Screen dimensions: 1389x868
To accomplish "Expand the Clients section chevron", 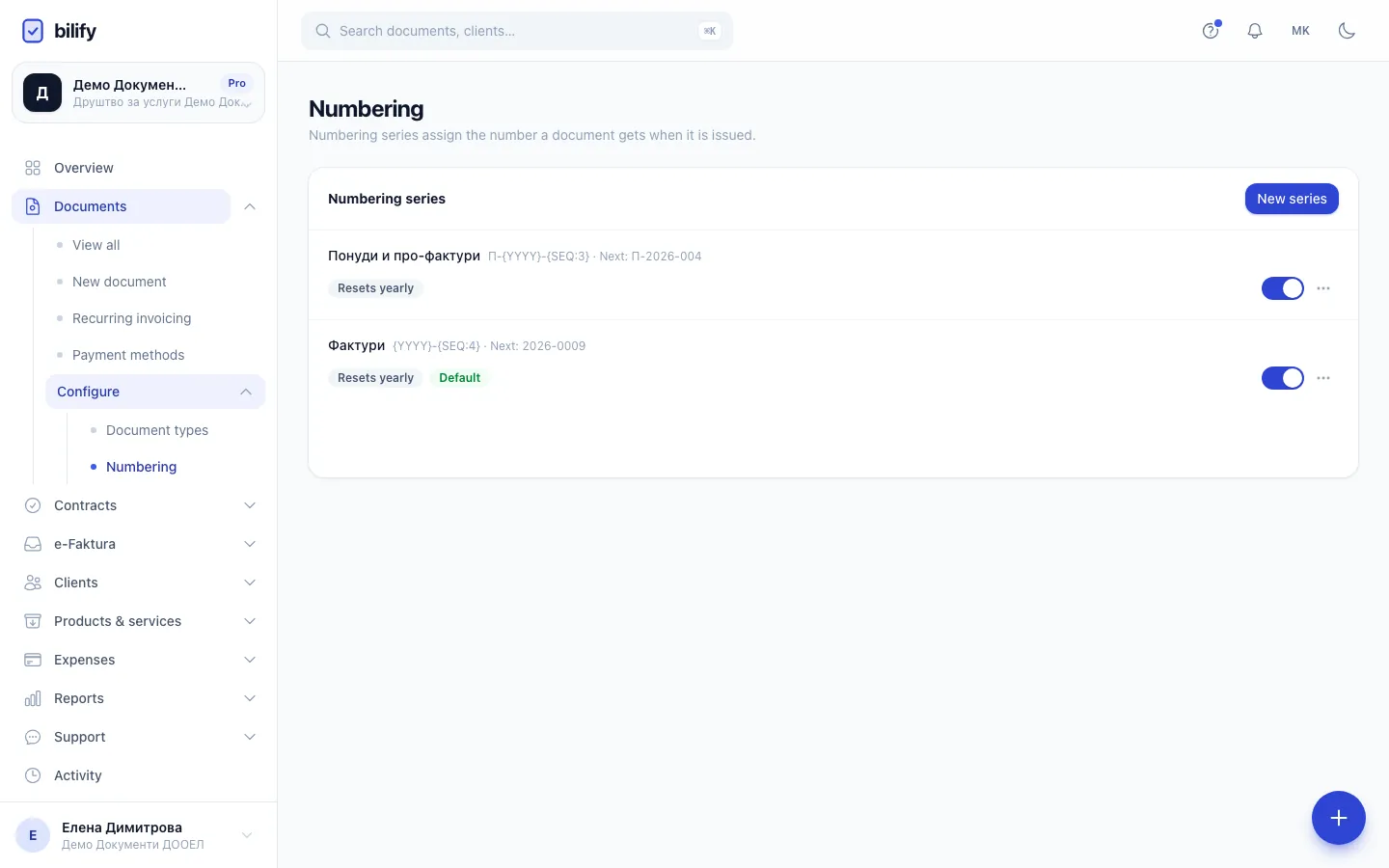I will (250, 583).
